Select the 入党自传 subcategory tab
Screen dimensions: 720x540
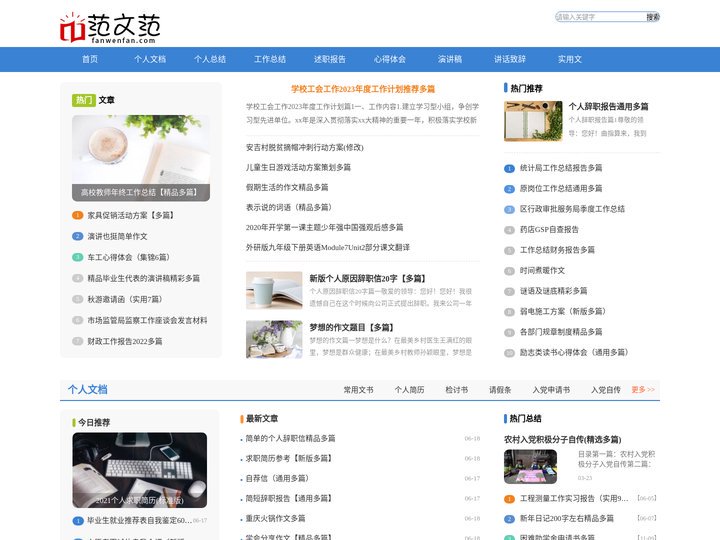click(x=606, y=390)
